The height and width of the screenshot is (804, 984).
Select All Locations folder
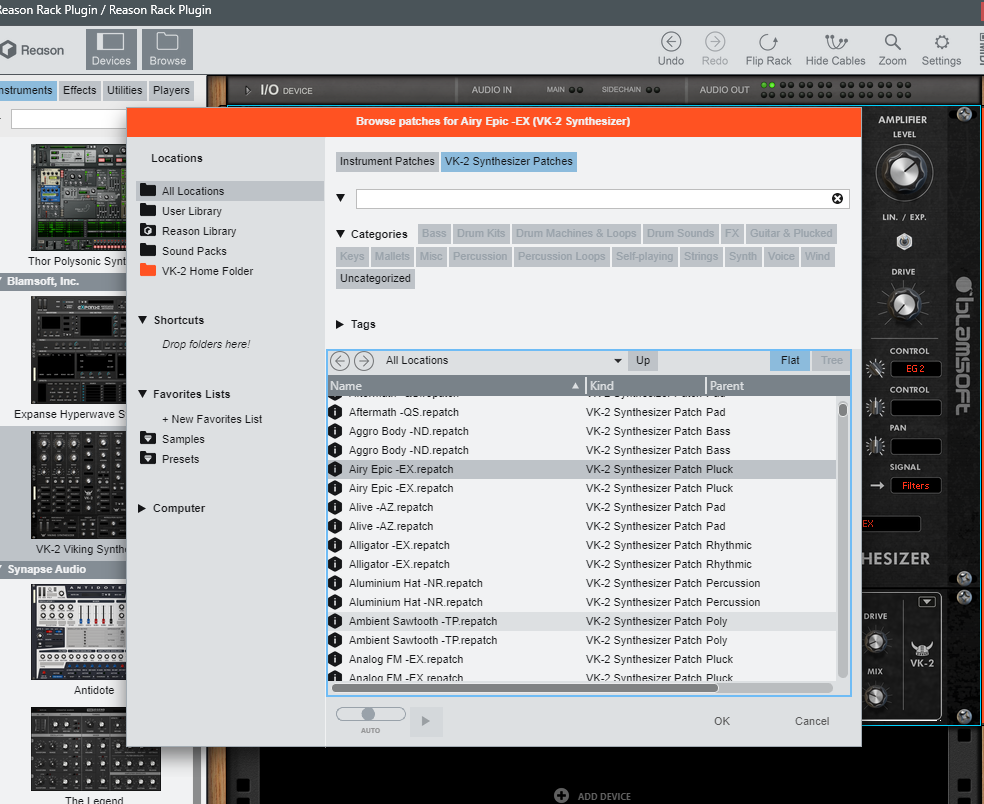(230, 191)
